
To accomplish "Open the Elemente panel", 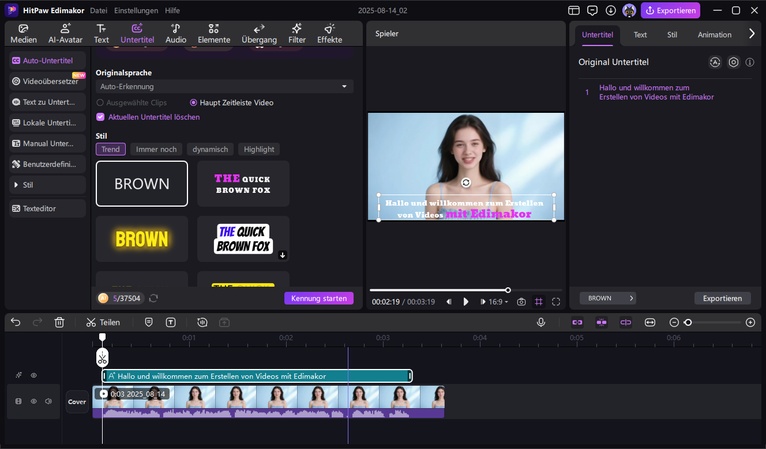I will 213,34.
